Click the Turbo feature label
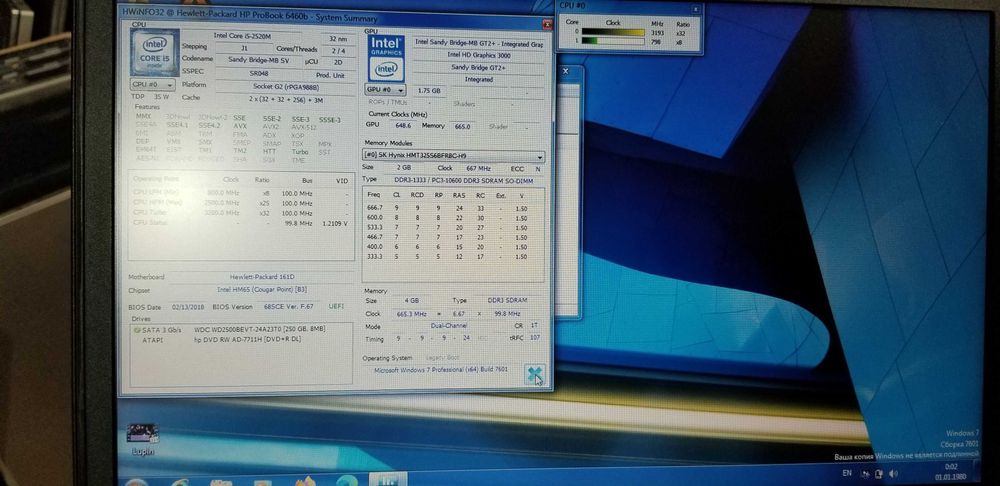This screenshot has height=486, width=1000. 300,152
